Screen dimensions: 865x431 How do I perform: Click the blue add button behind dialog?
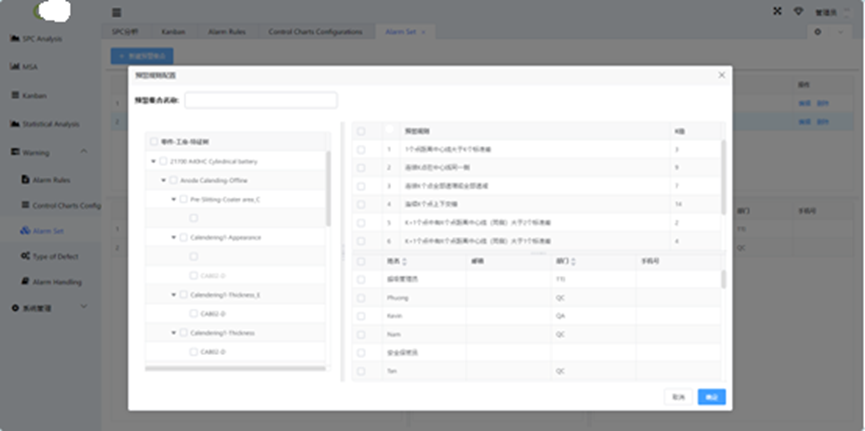pyautogui.click(x=142, y=56)
